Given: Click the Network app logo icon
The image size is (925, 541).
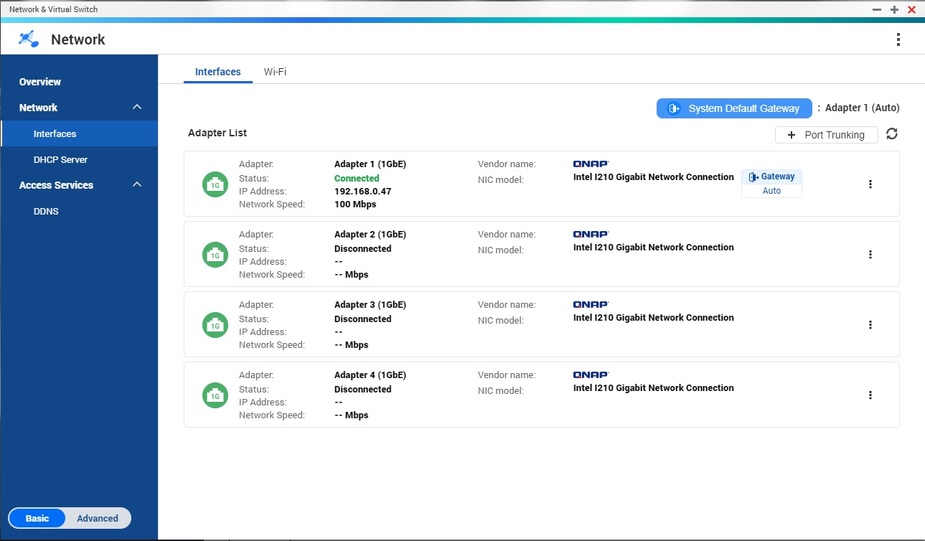Looking at the screenshot, I should [x=28, y=39].
